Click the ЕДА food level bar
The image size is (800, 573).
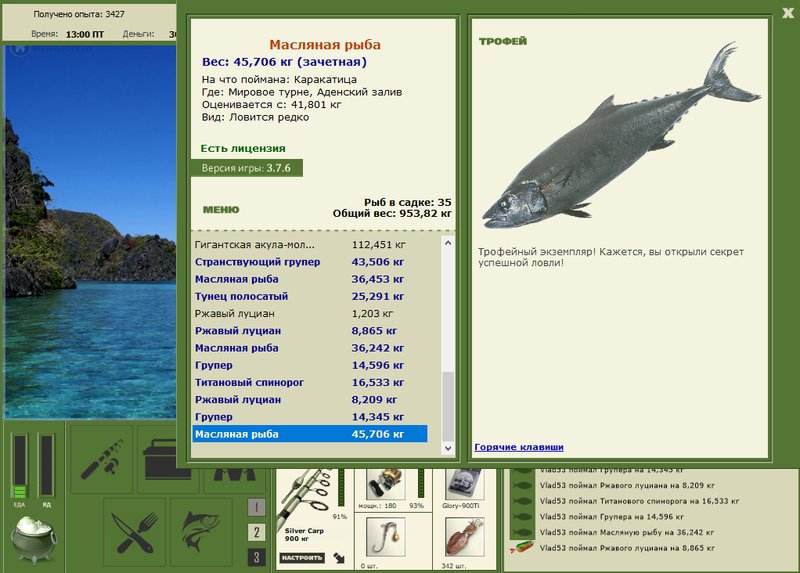point(19,466)
